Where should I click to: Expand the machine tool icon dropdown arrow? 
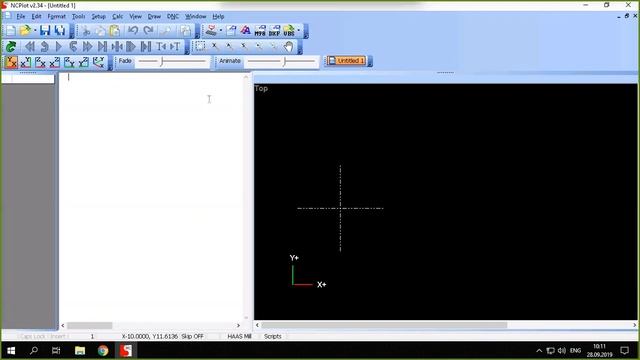tap(220, 31)
